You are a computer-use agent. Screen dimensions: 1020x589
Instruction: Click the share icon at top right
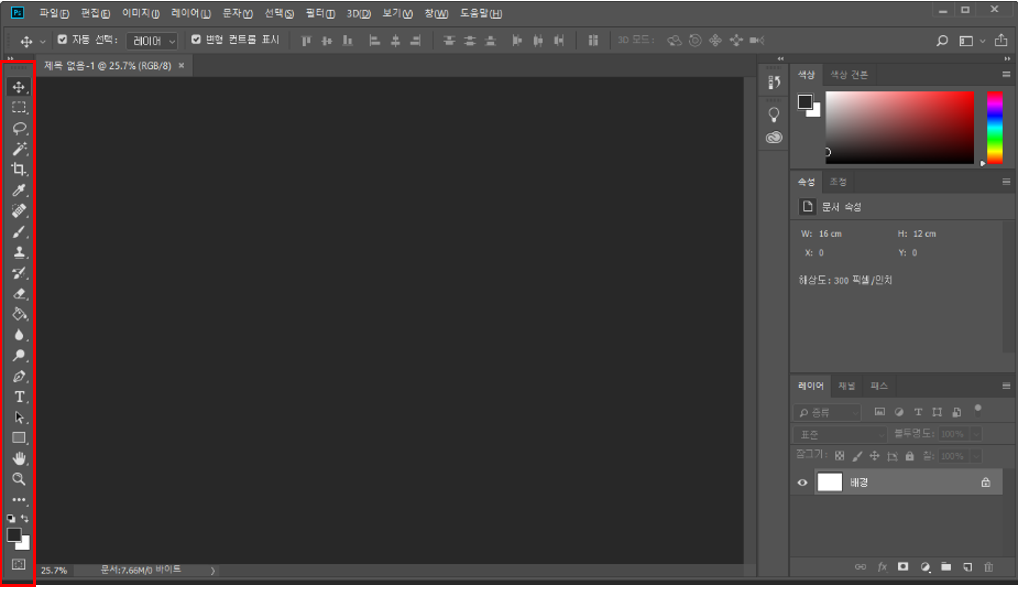coord(1001,40)
